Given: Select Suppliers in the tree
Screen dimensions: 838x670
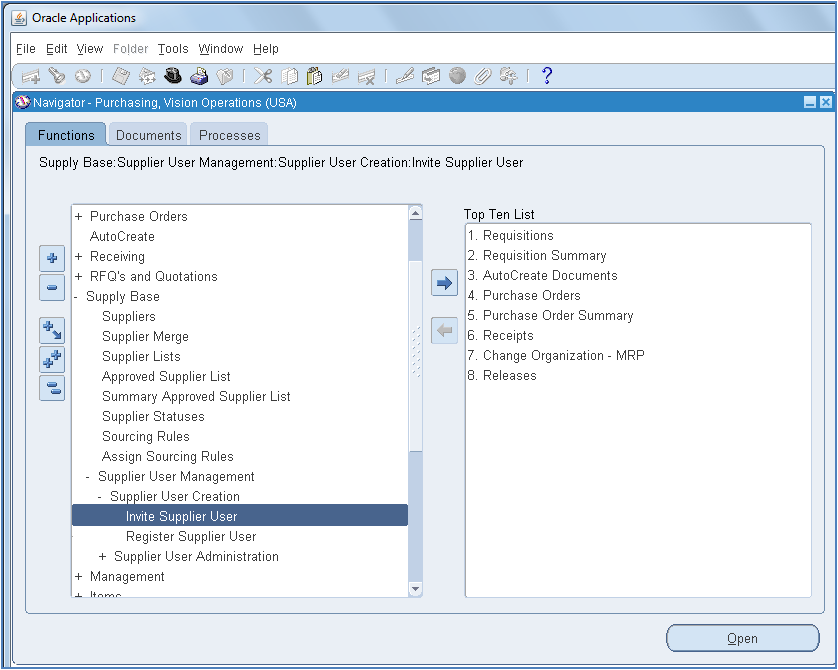Looking at the screenshot, I should pyautogui.click(x=129, y=317).
